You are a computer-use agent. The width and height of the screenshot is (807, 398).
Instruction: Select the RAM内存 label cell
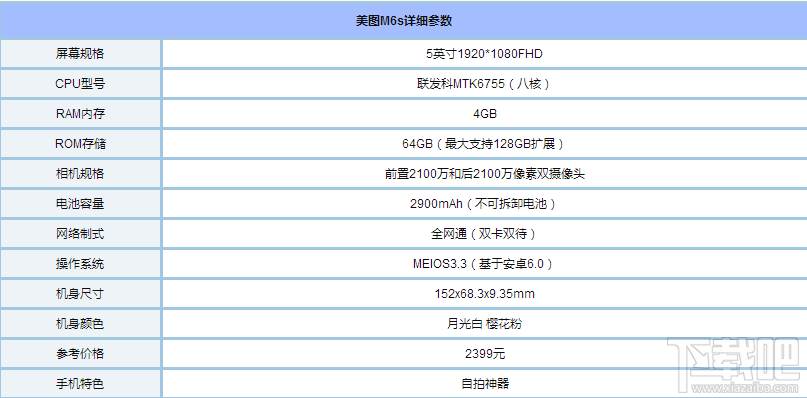click(80, 114)
